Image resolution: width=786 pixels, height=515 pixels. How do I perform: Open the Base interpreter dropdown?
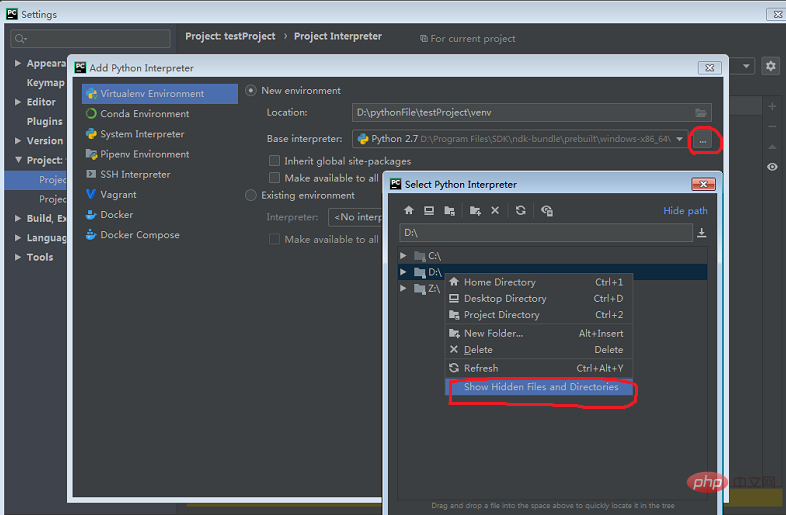coord(680,140)
